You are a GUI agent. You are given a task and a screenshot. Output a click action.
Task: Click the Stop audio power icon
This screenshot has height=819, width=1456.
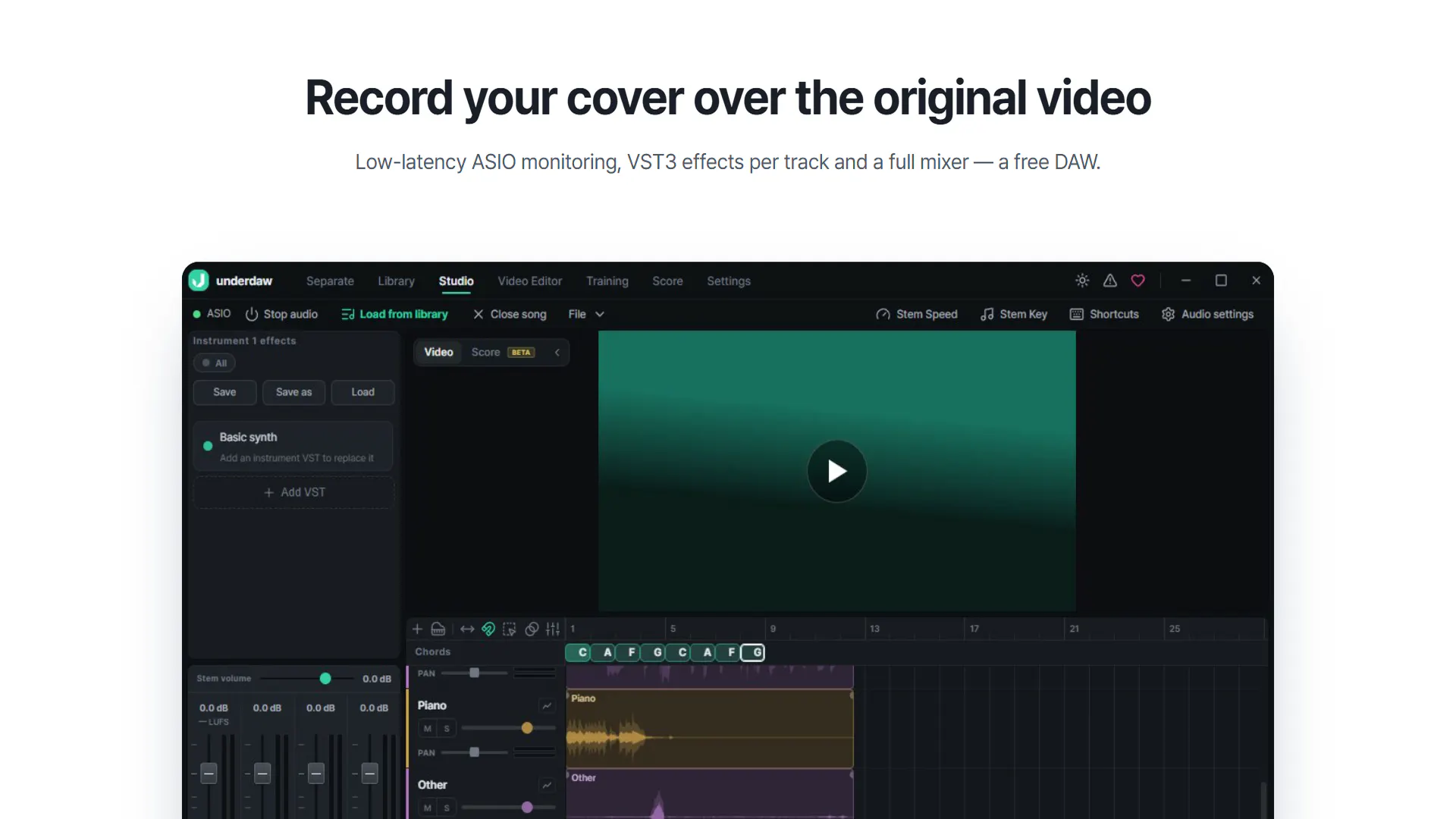tap(252, 314)
